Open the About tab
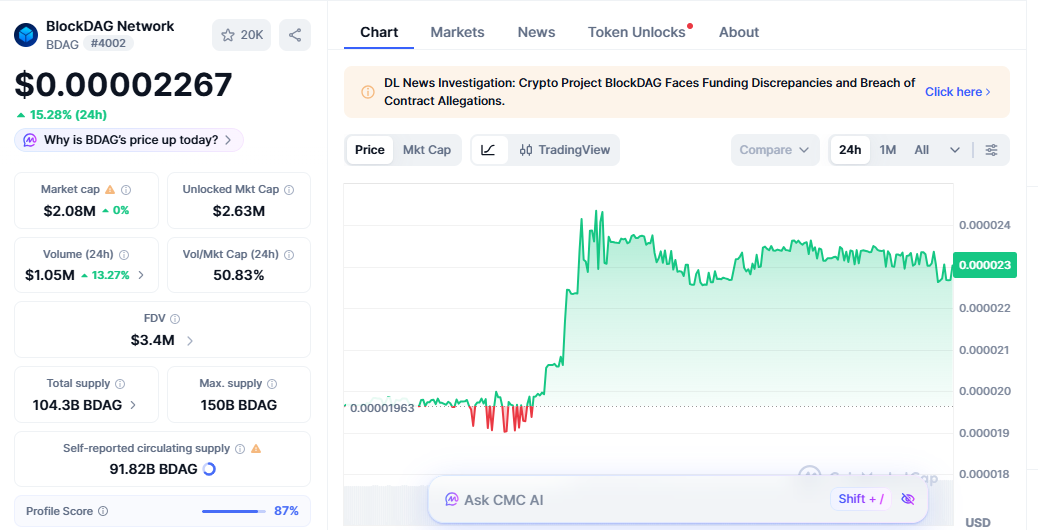Screen dimensions: 1038x530 click(739, 32)
